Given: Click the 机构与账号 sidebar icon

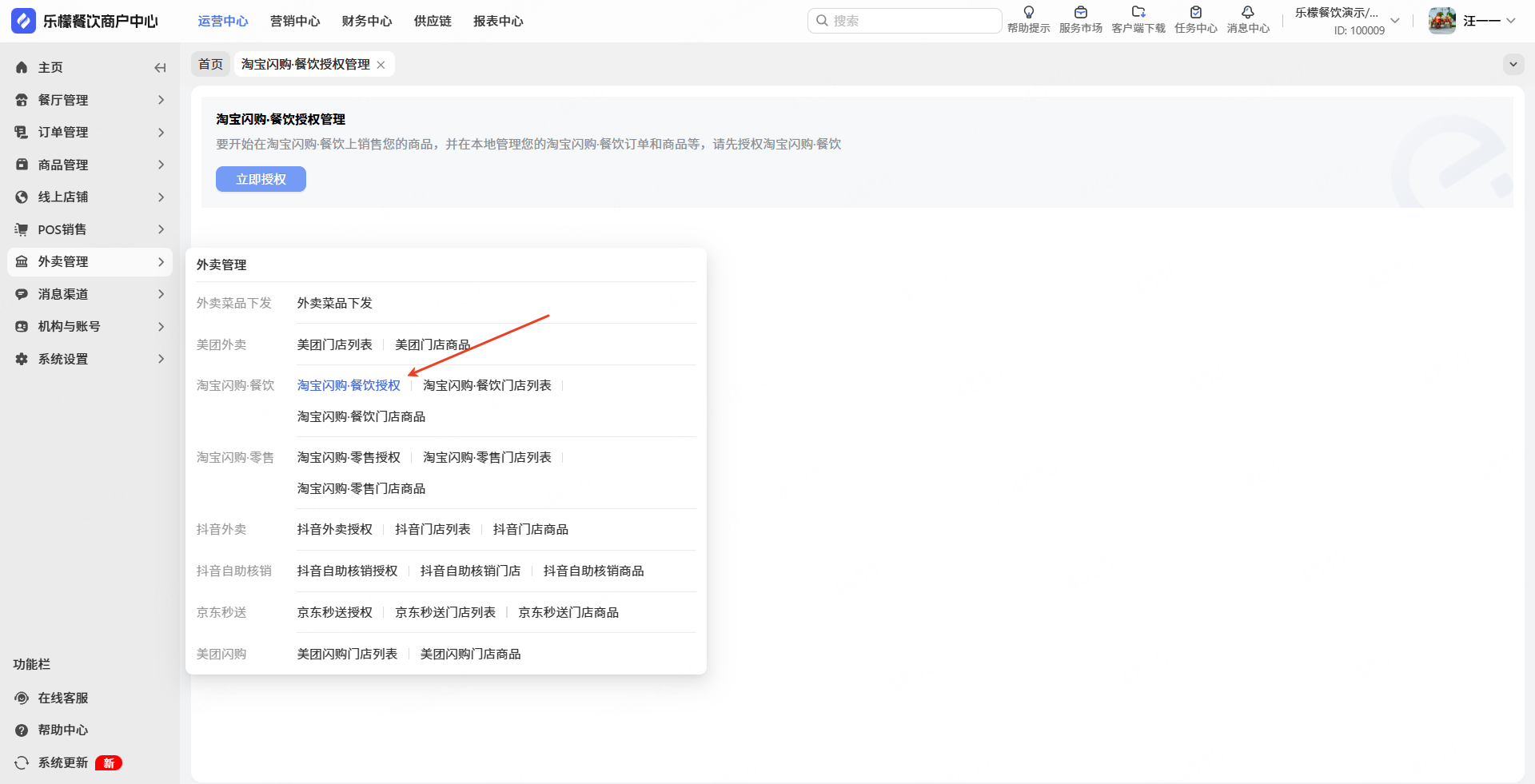Looking at the screenshot, I should pos(22,326).
